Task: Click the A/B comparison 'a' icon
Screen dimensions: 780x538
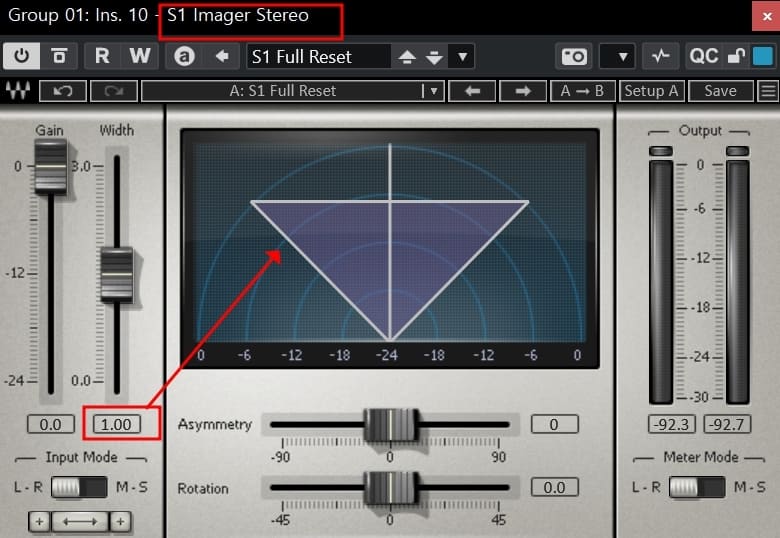Action: pyautogui.click(x=184, y=56)
